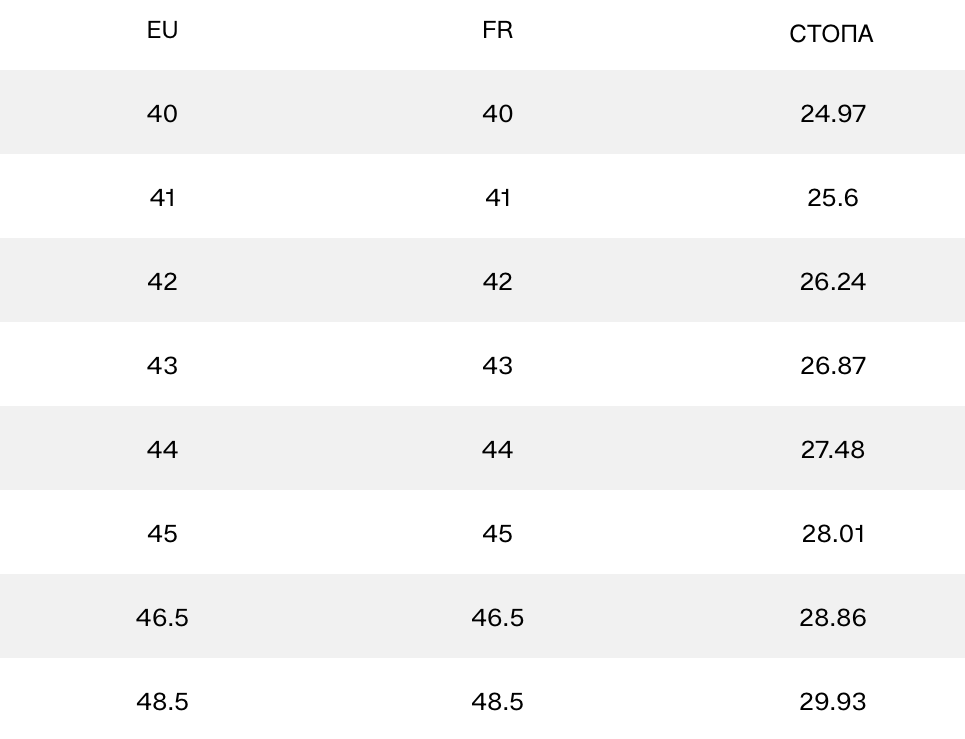Viewport: 965px width, 739px height.
Task: Select EU size 46.5 cell
Action: (162, 618)
